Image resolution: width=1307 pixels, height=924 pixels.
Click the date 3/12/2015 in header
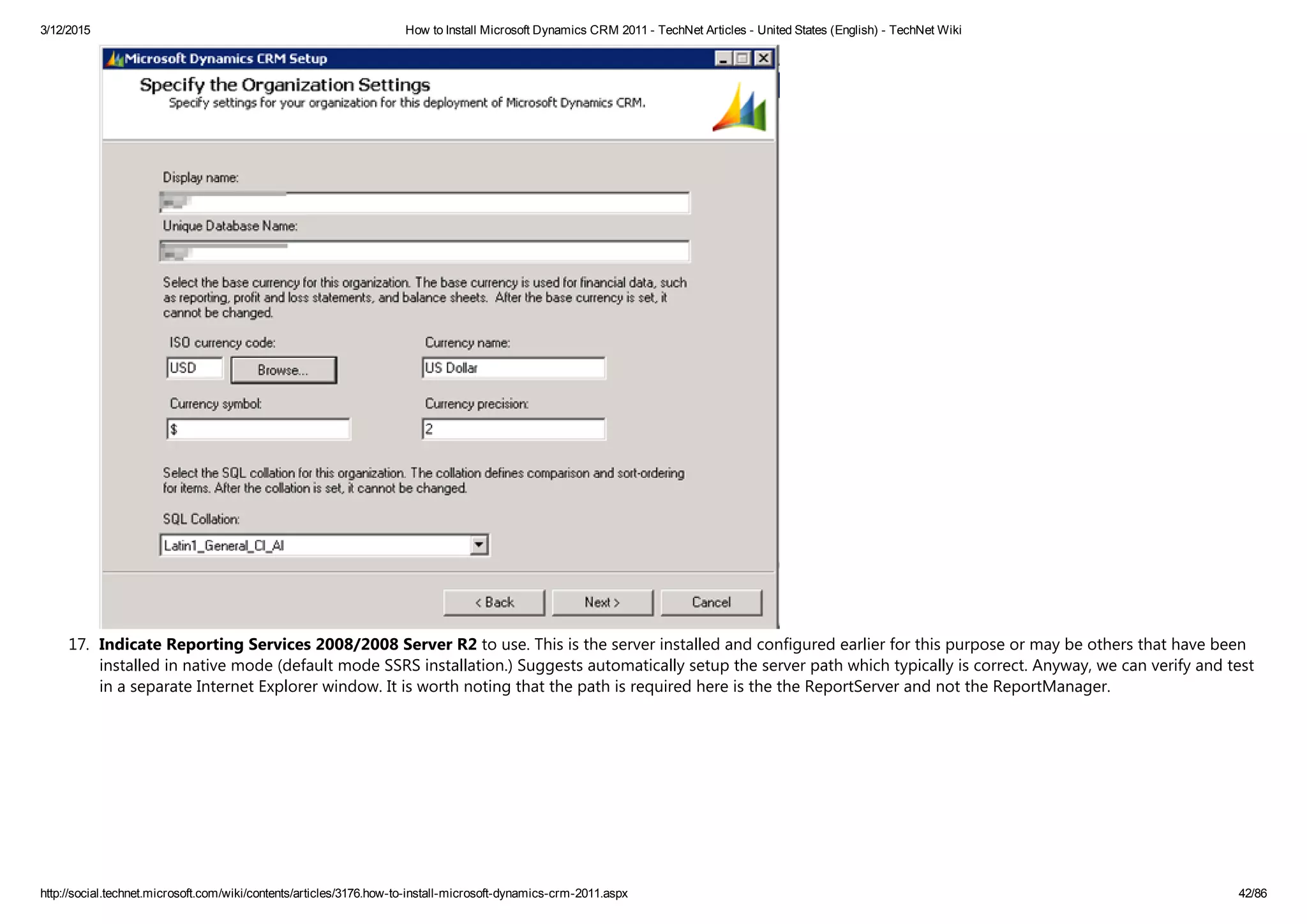(65, 30)
